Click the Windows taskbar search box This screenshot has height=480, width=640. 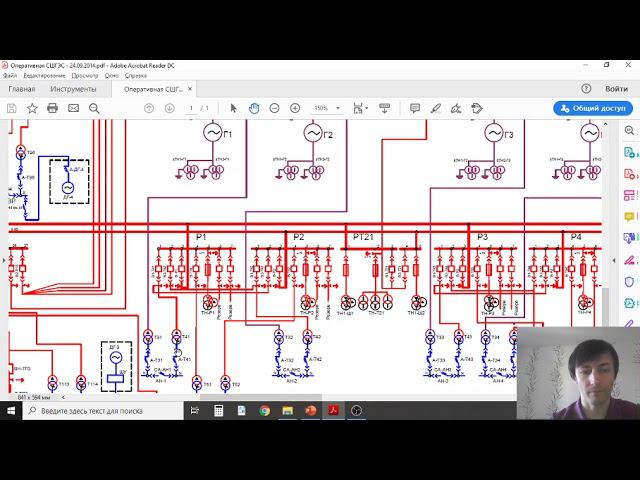103,411
